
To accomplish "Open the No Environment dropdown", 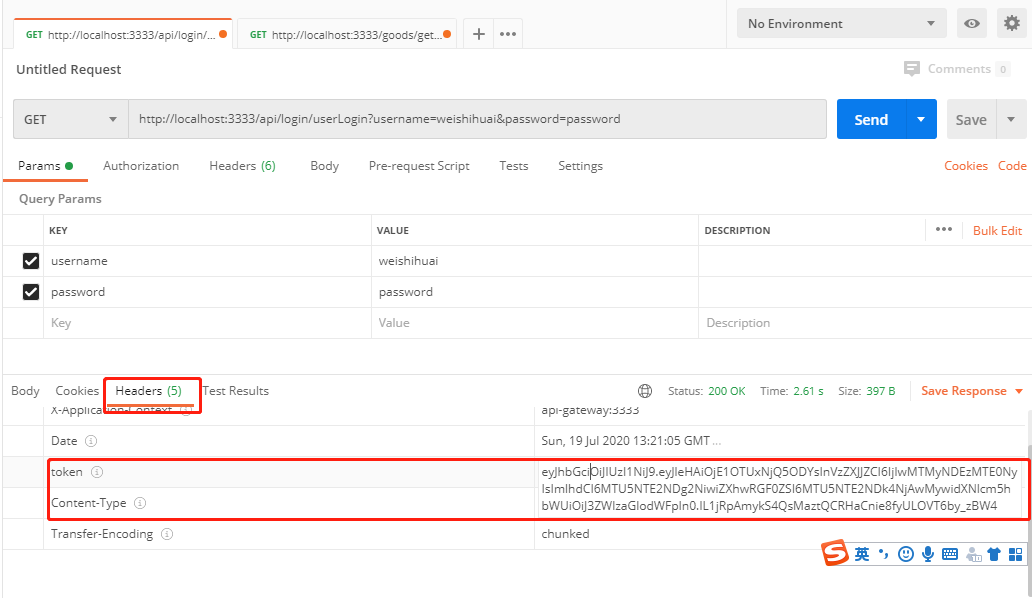I will click(x=841, y=22).
